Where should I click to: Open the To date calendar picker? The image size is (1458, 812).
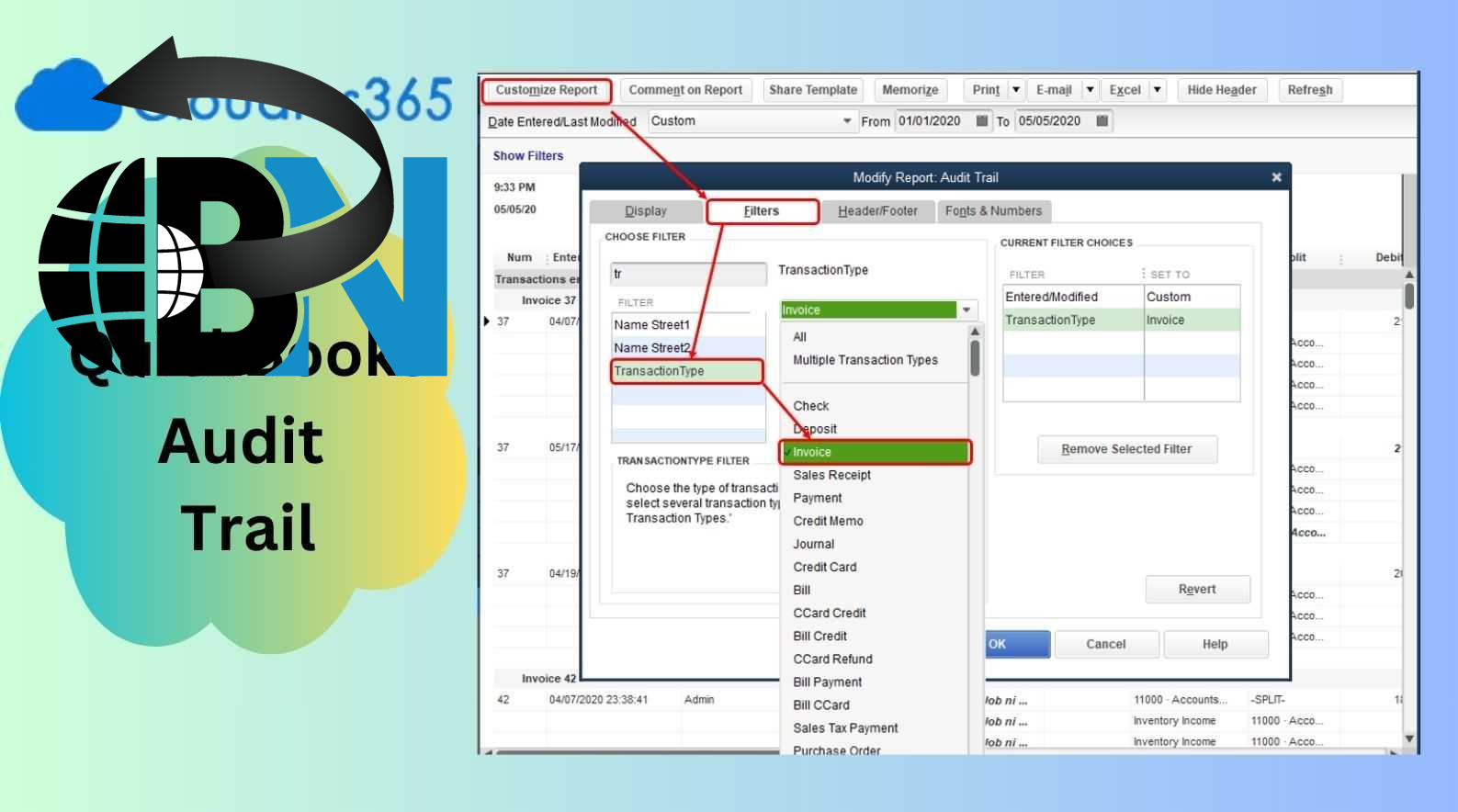pos(1102,121)
